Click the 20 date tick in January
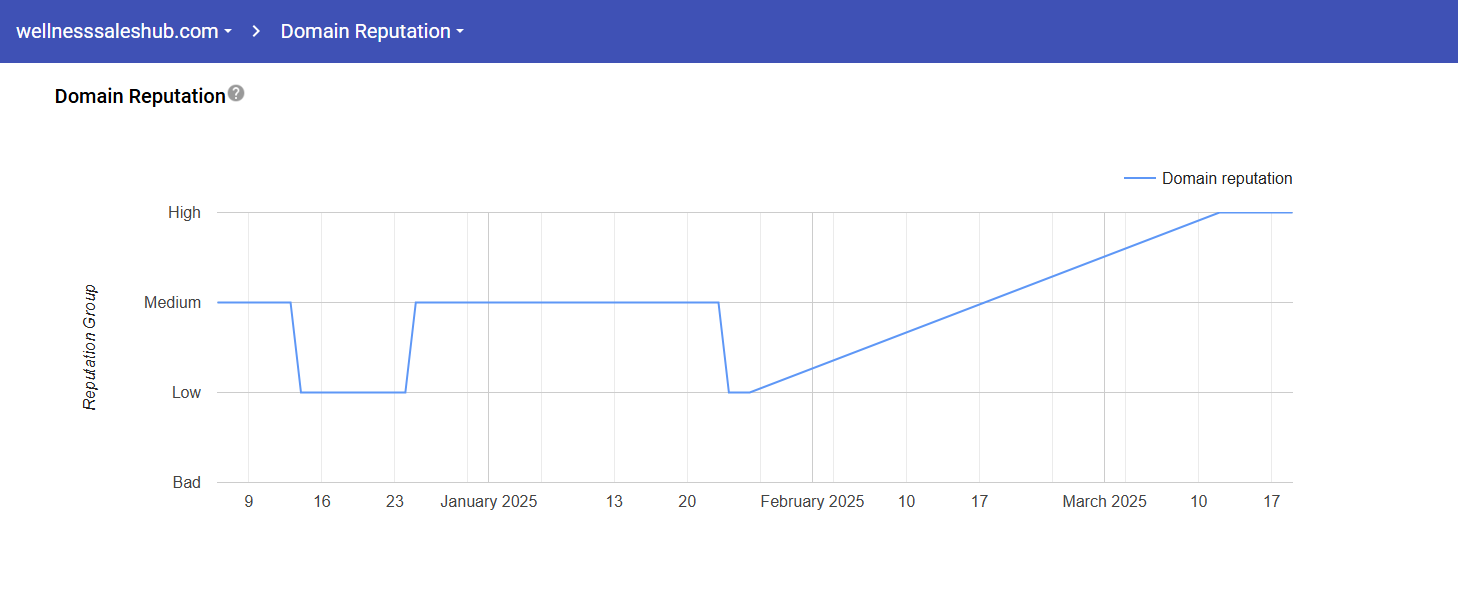Viewport: 1458px width, 612px height. (x=687, y=502)
